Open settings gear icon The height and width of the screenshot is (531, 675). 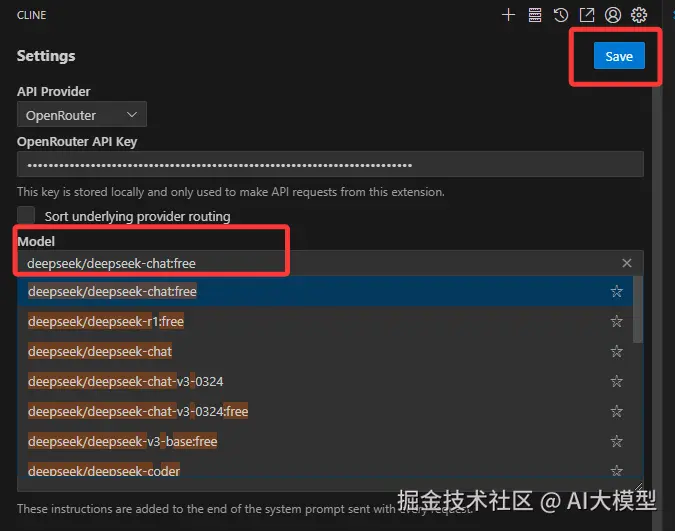pos(639,15)
